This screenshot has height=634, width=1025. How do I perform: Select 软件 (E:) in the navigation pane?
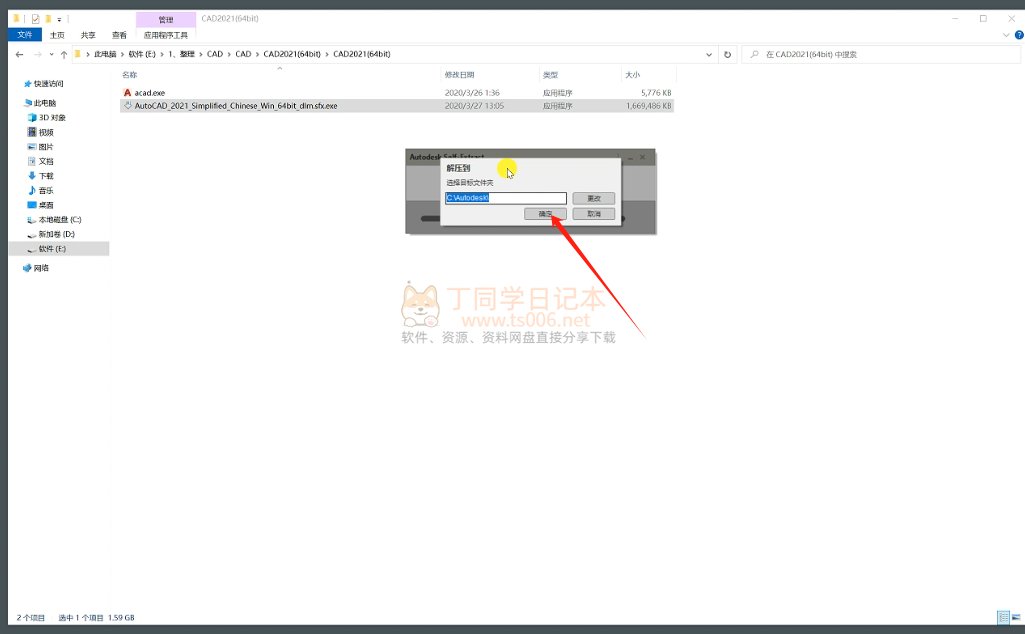coord(52,249)
